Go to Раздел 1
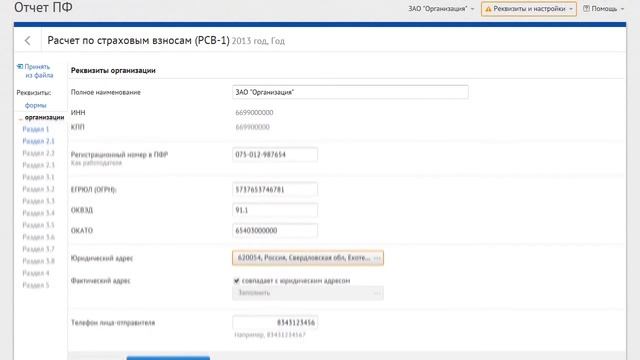 [36, 129]
